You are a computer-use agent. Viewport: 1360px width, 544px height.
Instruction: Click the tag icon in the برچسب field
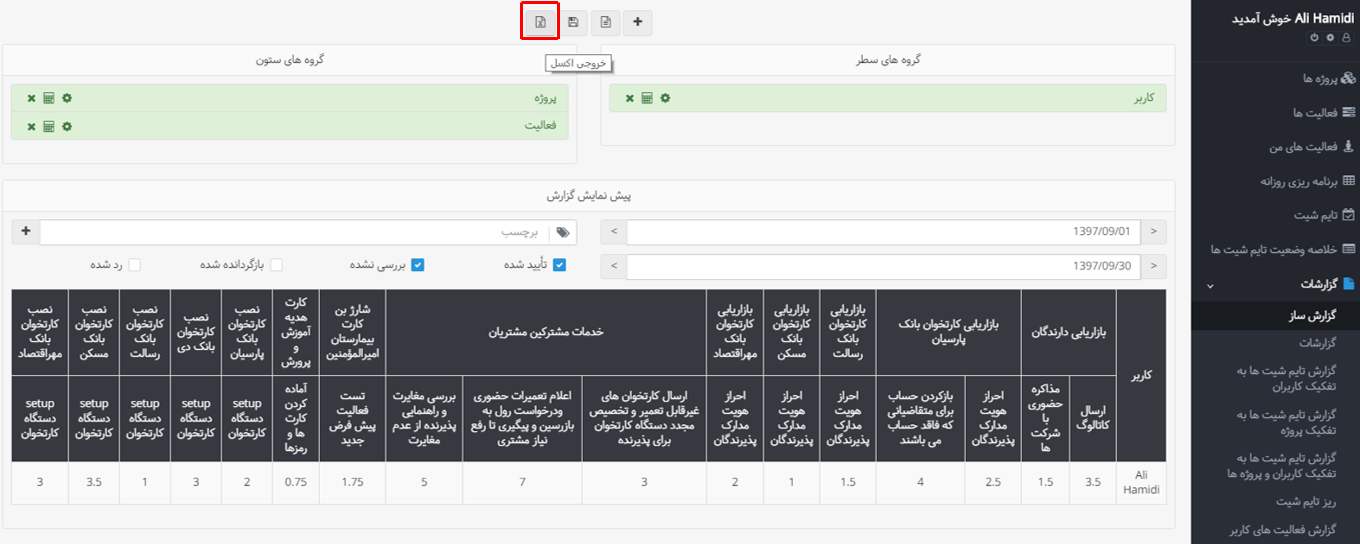pos(563,232)
